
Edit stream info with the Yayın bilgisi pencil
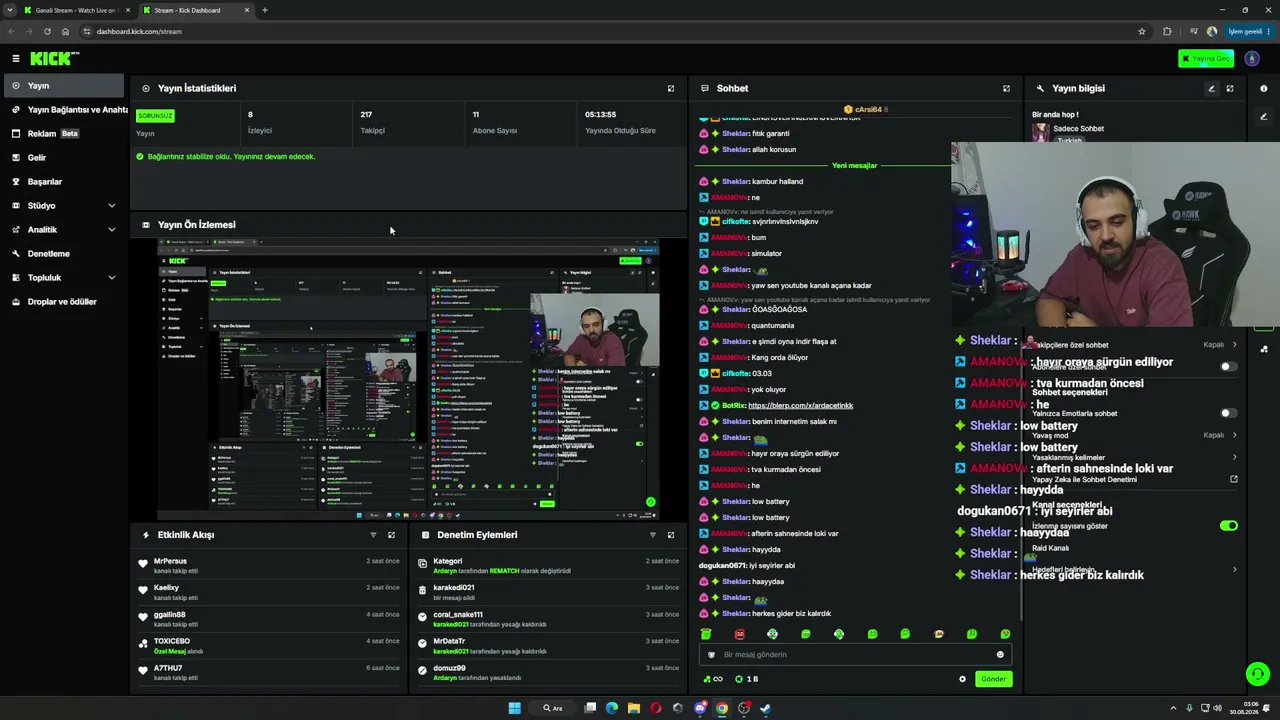1211,88
